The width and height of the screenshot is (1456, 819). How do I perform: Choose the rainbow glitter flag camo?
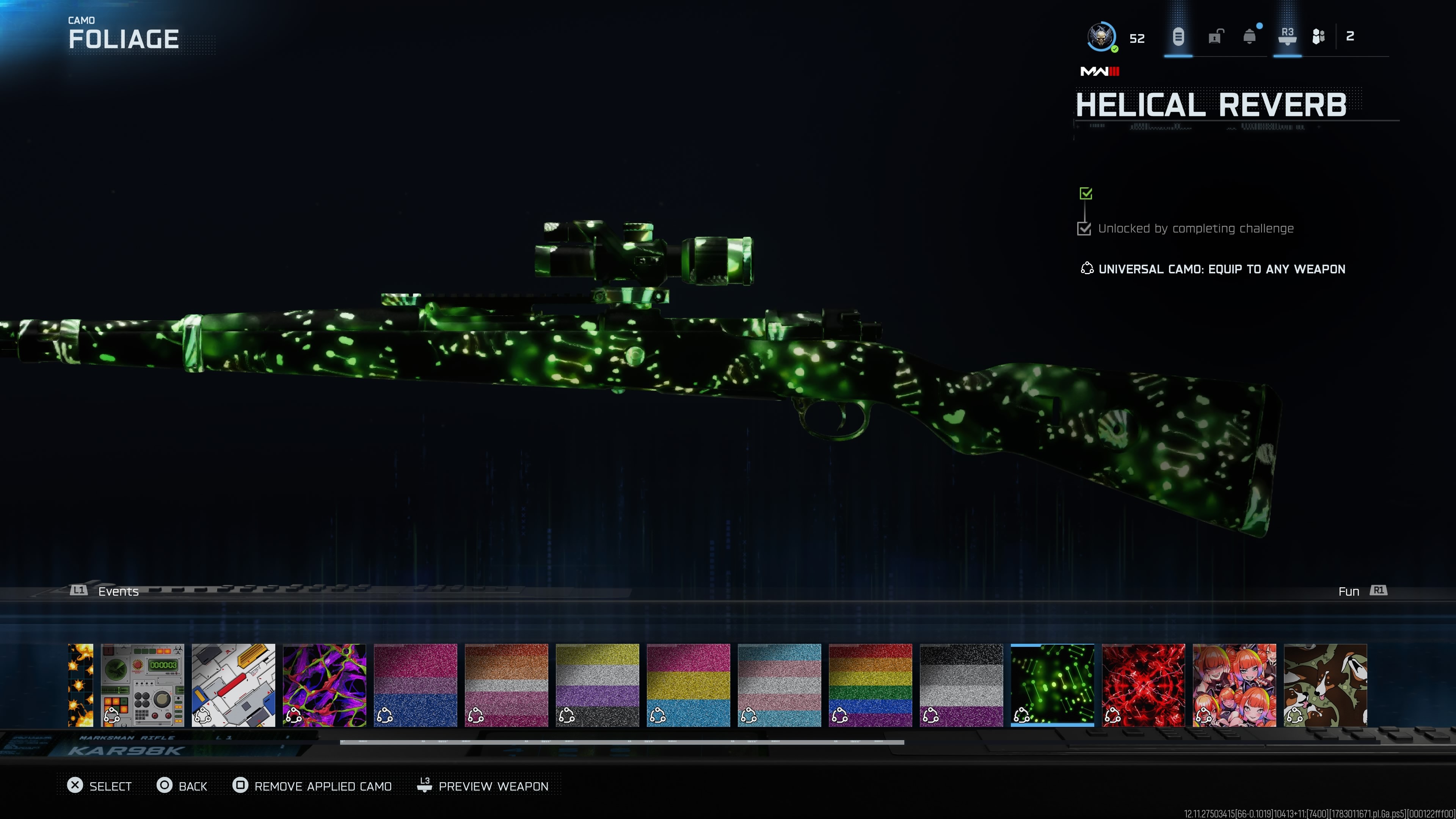tap(871, 685)
